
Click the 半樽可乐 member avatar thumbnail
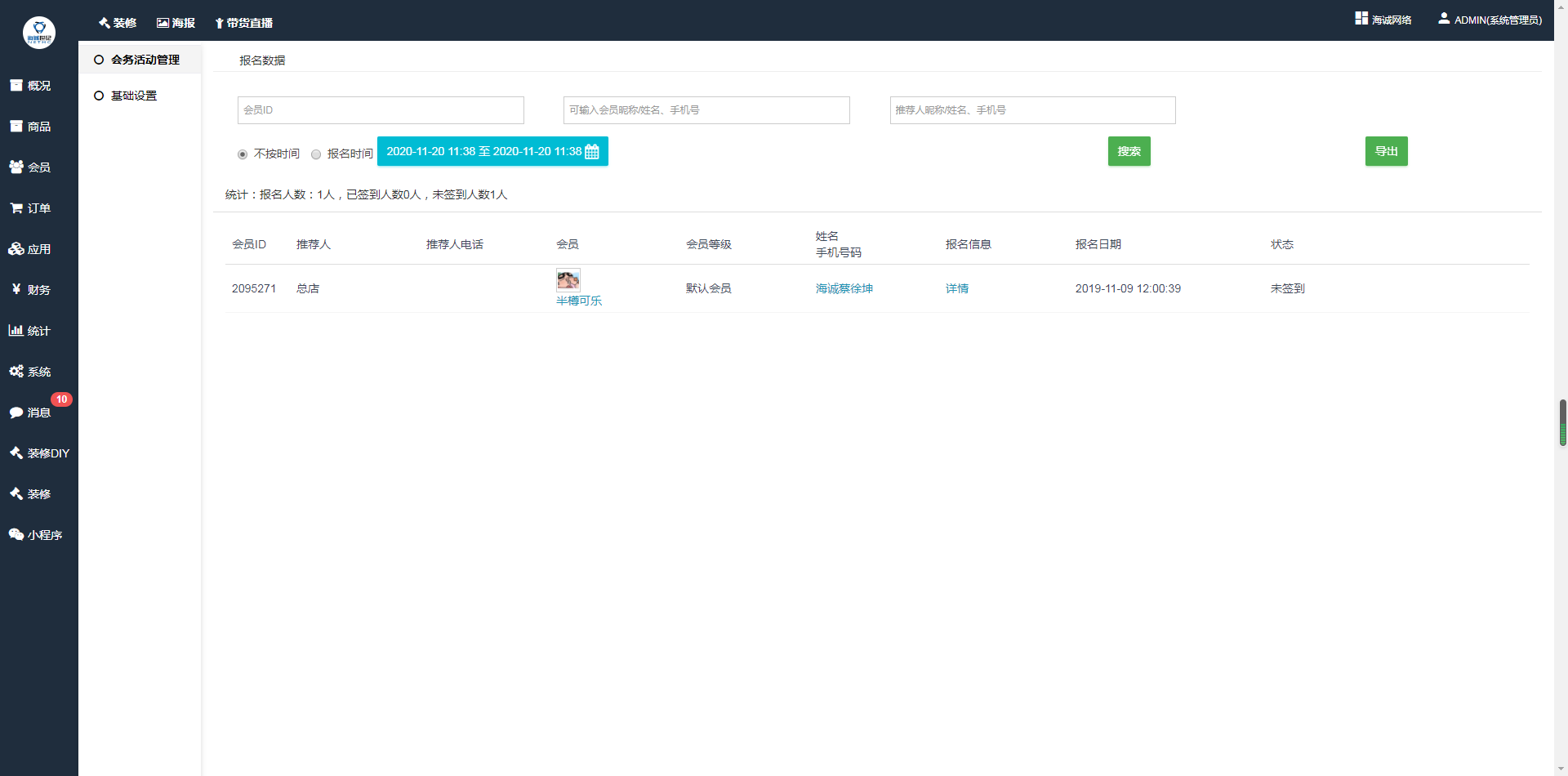[x=568, y=280]
